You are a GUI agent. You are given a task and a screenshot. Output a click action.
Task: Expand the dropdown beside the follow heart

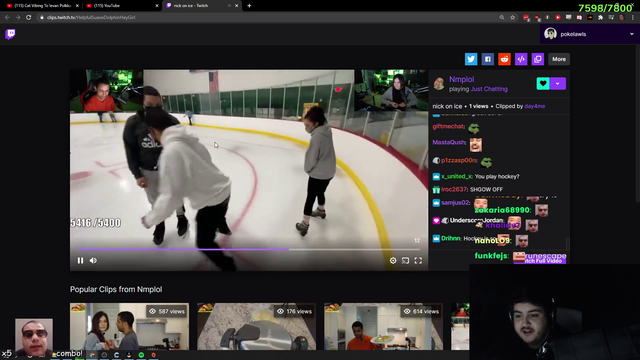(x=558, y=83)
